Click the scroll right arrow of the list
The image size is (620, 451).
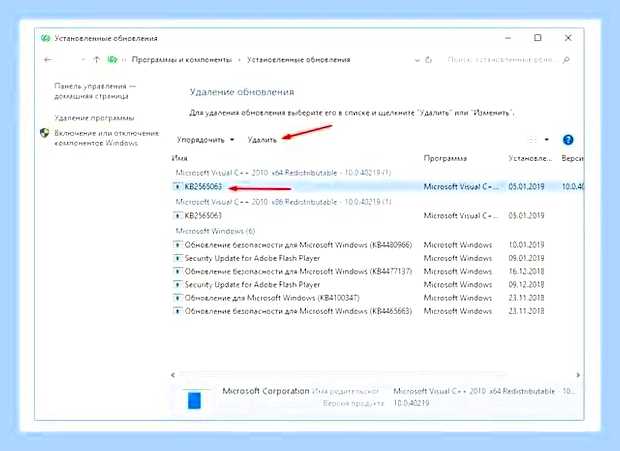(x=578, y=375)
